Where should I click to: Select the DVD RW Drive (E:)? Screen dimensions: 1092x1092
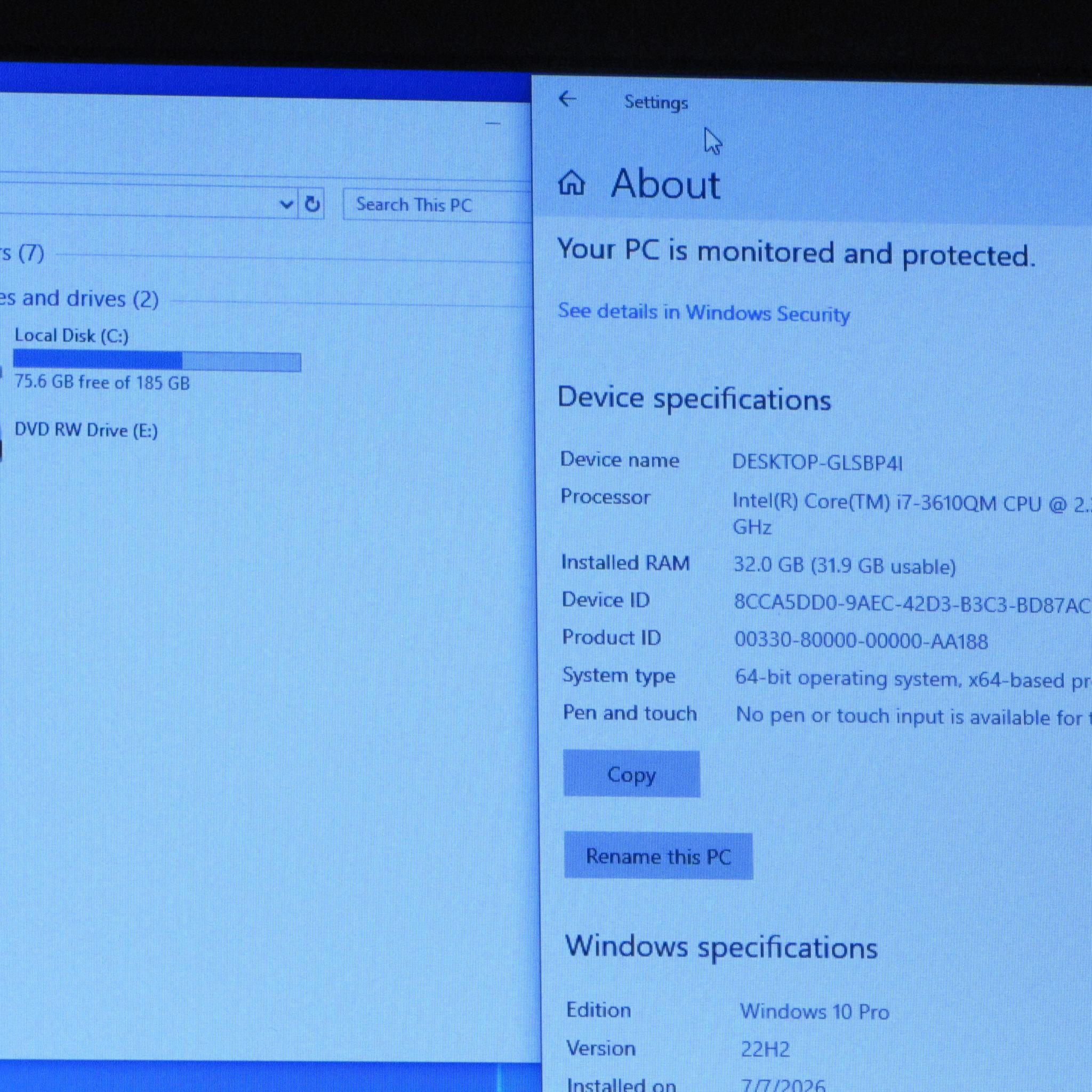(86, 430)
